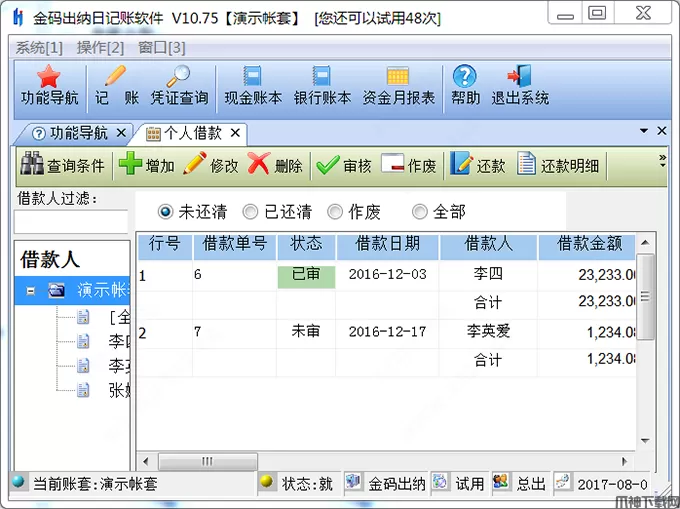Image resolution: width=680 pixels, height=509 pixels.
Task: Click the vertical scrollbar thumb of table
Action: 645,297
